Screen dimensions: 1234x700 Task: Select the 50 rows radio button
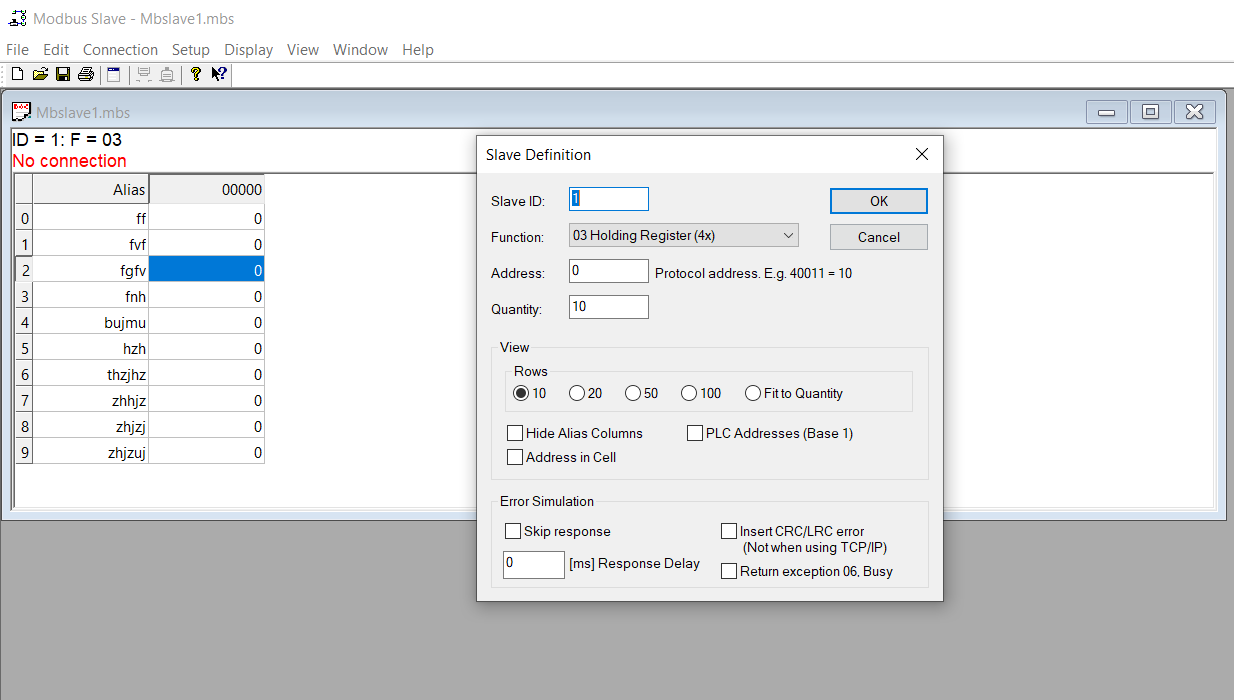pyautogui.click(x=632, y=393)
